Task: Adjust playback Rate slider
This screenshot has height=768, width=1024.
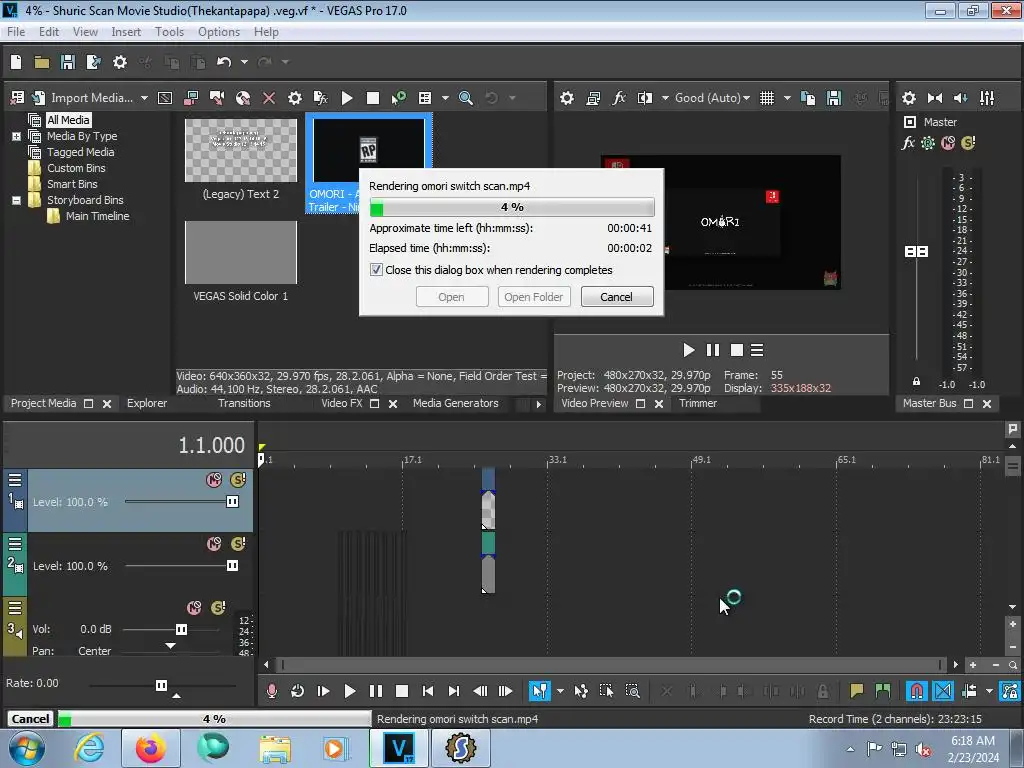Action: click(x=162, y=685)
